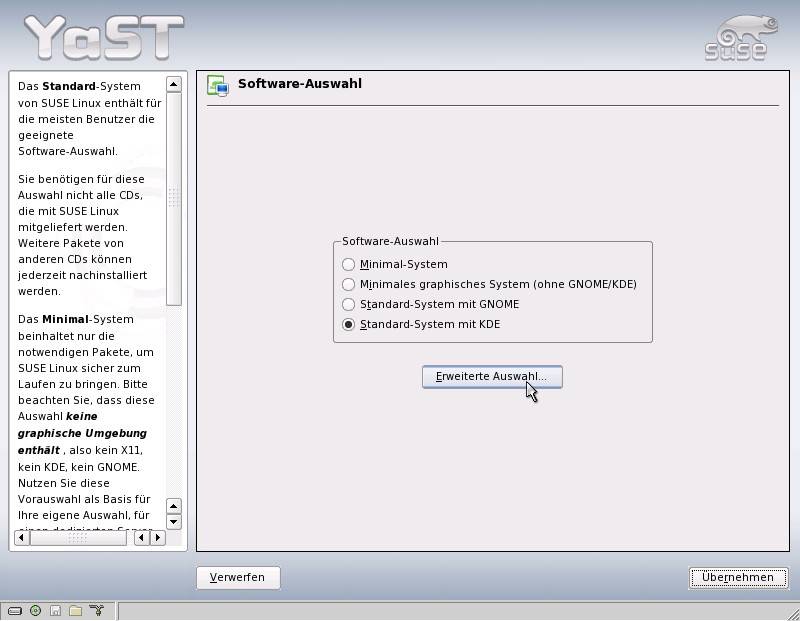Screen dimensions: 800x621
Task: Click the help panel horizontal scrollbar thumb
Action: coord(78,538)
